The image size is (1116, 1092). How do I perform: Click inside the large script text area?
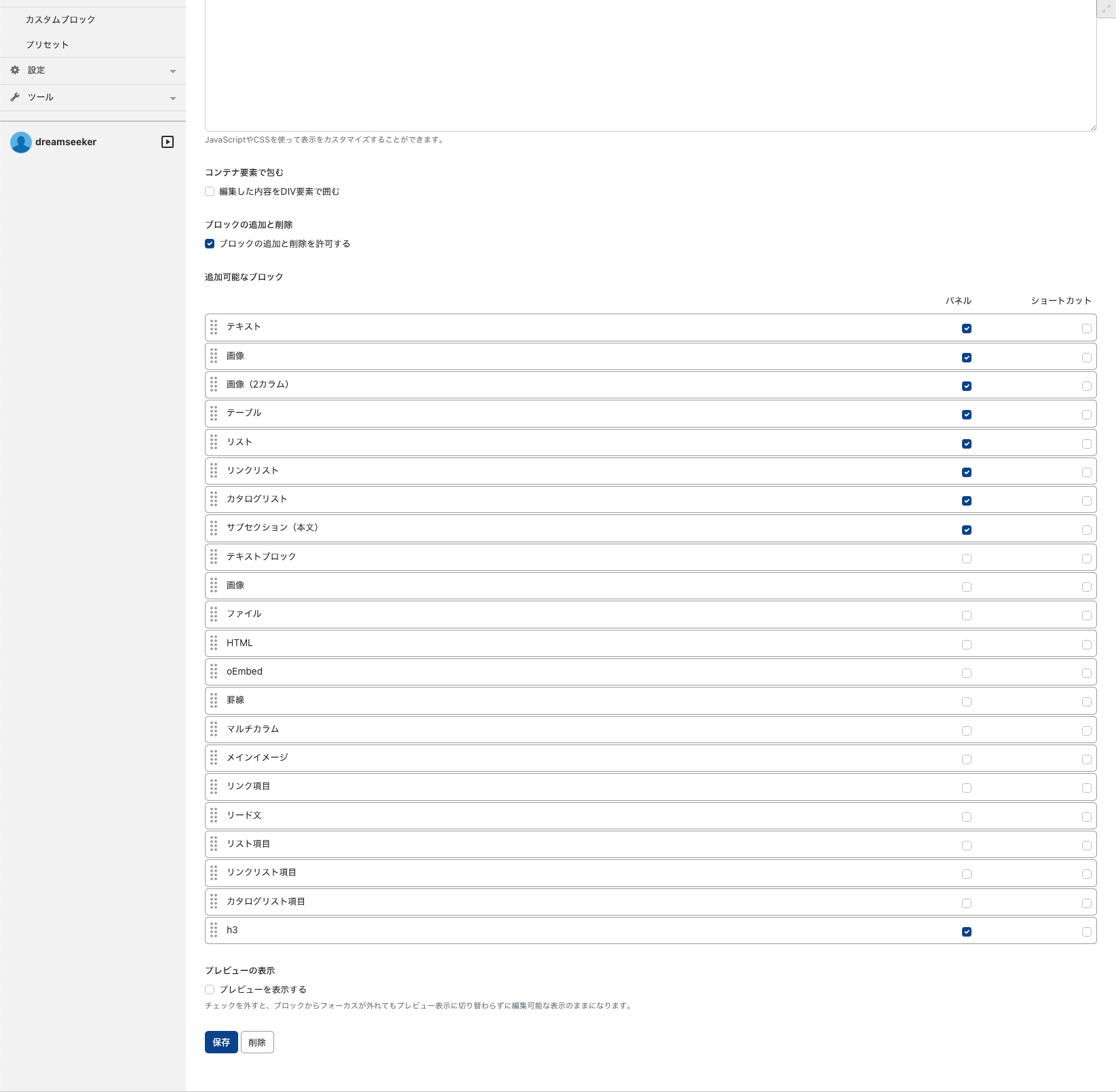point(650,64)
